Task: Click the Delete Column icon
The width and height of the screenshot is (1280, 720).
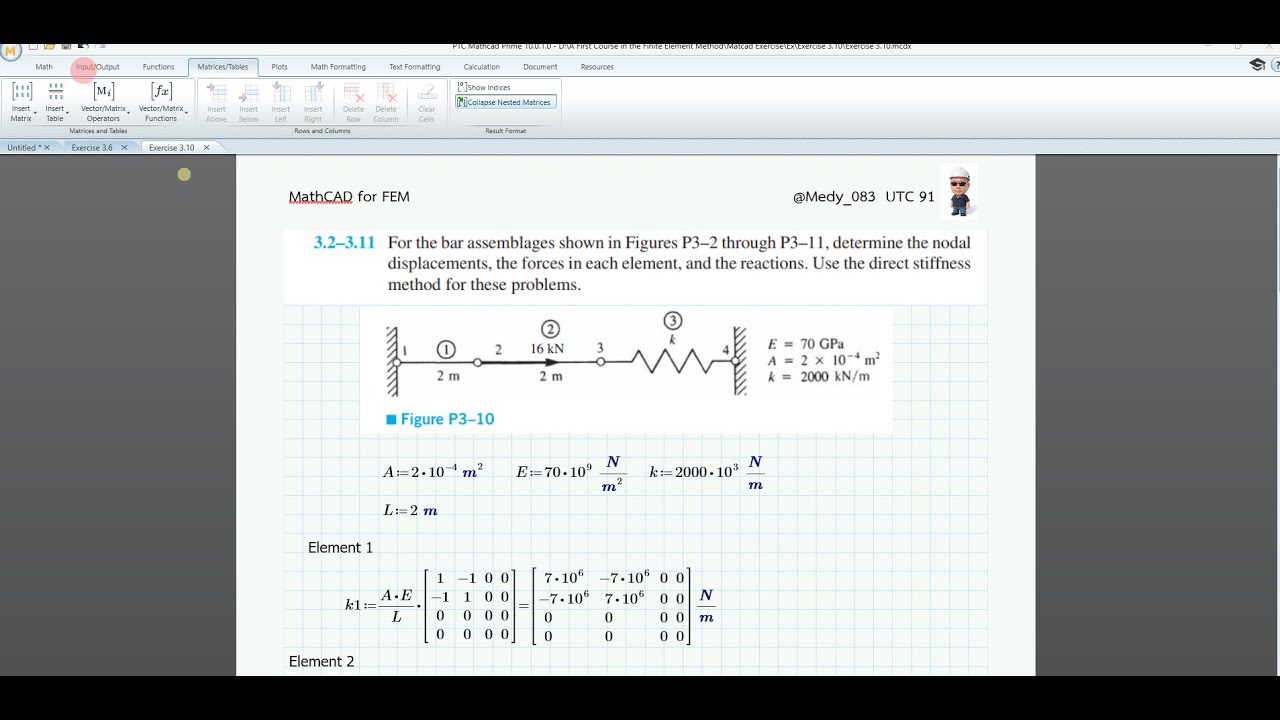Action: 386,92
